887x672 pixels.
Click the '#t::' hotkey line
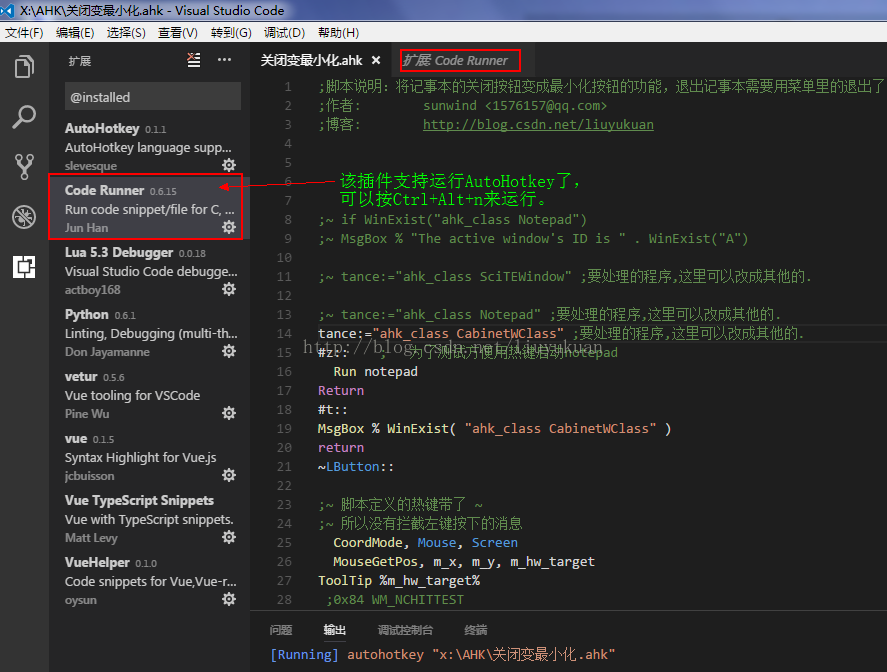(333, 410)
